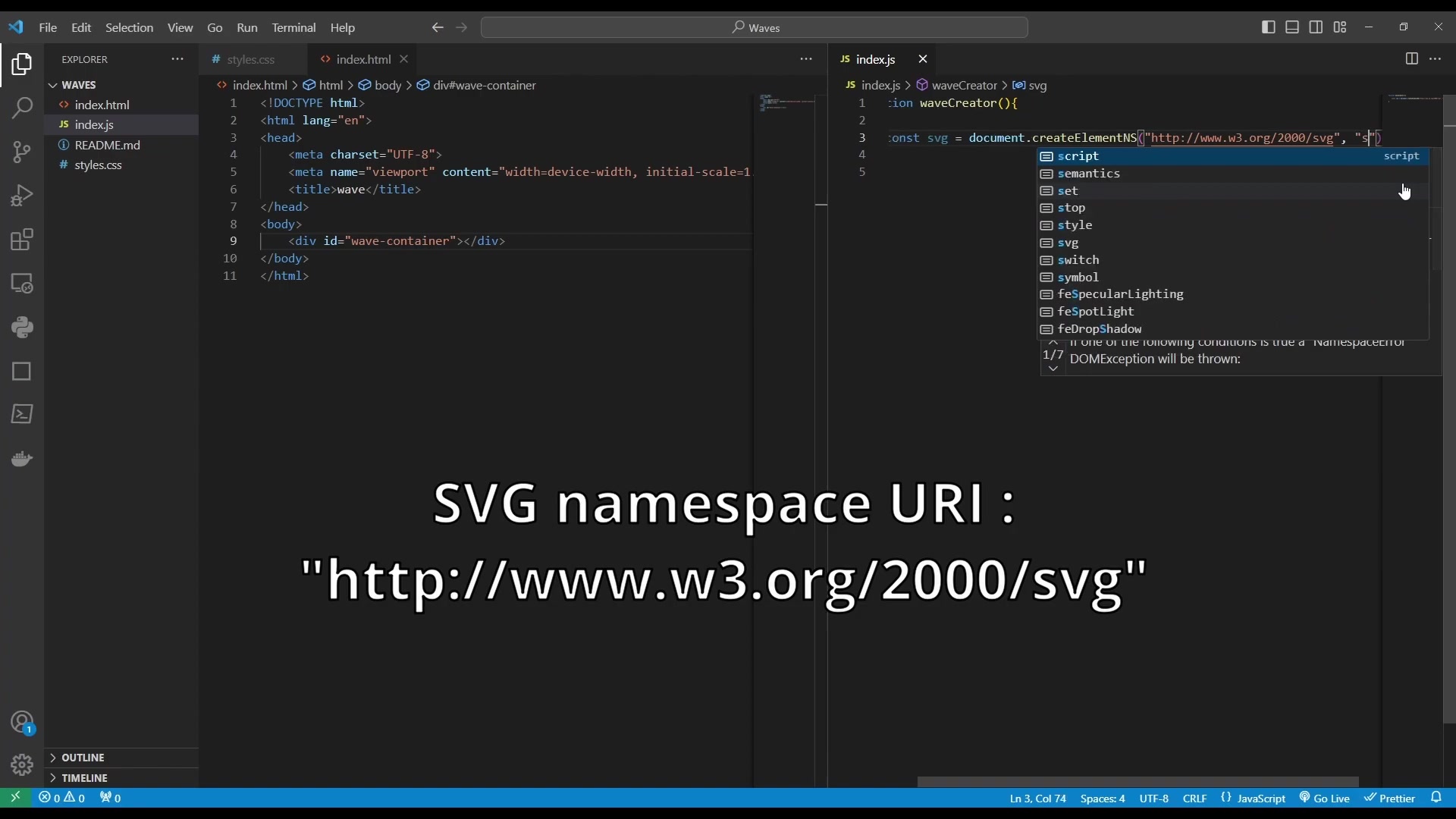This screenshot has height=819, width=1456.
Task: Expand the OUTLINE section
Action: [121, 758]
